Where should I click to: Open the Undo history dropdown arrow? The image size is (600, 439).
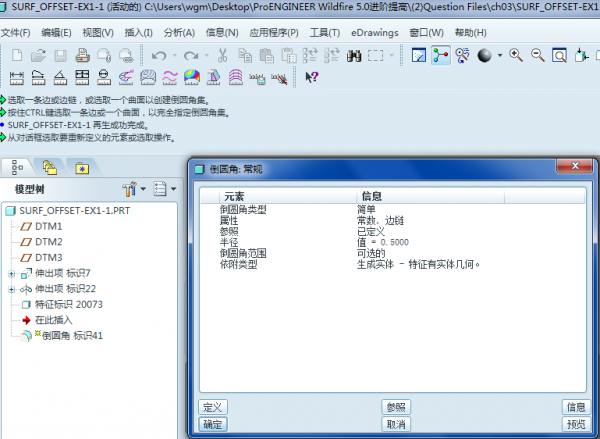pos(174,56)
